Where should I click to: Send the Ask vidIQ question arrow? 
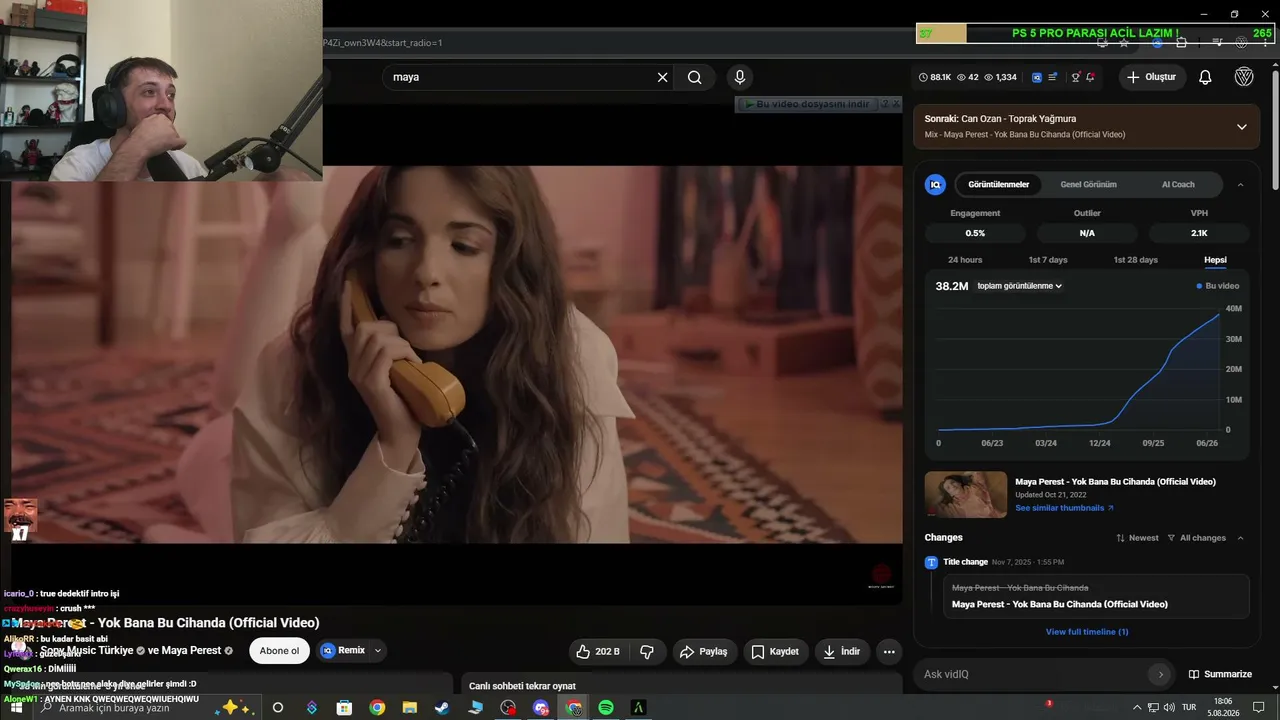1160,674
